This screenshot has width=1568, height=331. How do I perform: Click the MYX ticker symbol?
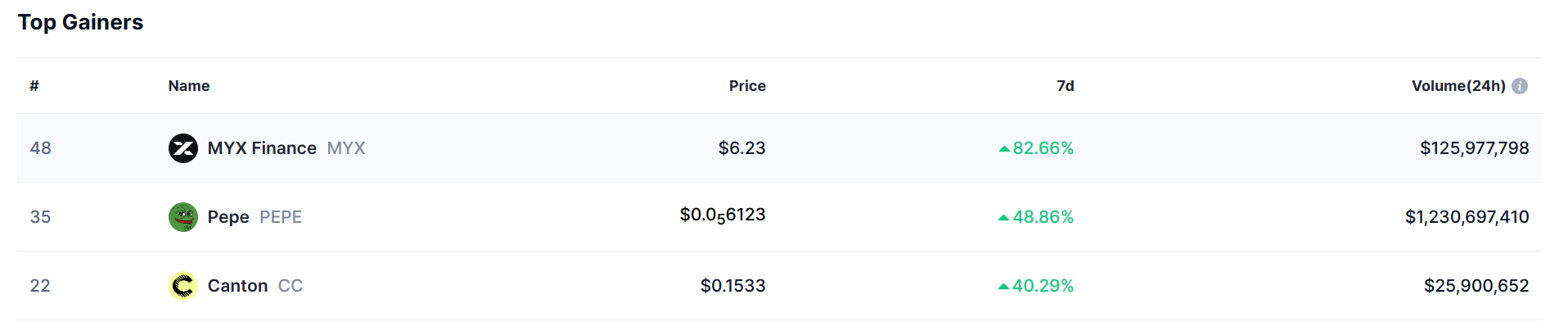346,148
